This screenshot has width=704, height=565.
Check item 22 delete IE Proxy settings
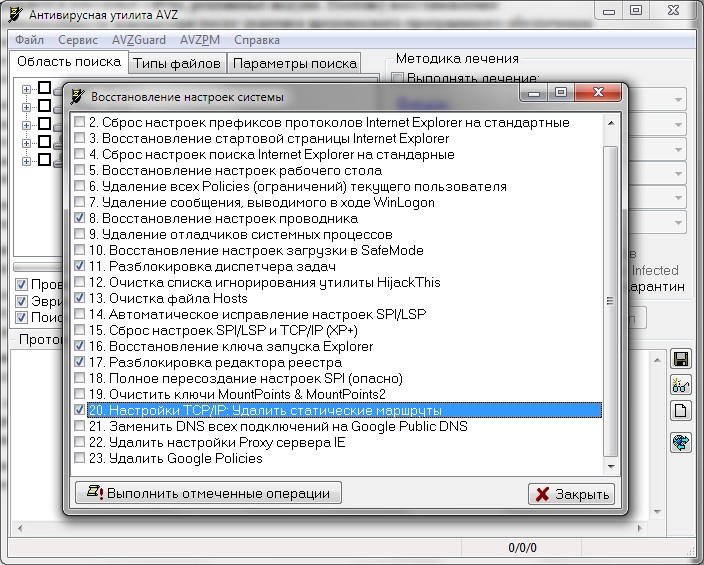[79, 442]
